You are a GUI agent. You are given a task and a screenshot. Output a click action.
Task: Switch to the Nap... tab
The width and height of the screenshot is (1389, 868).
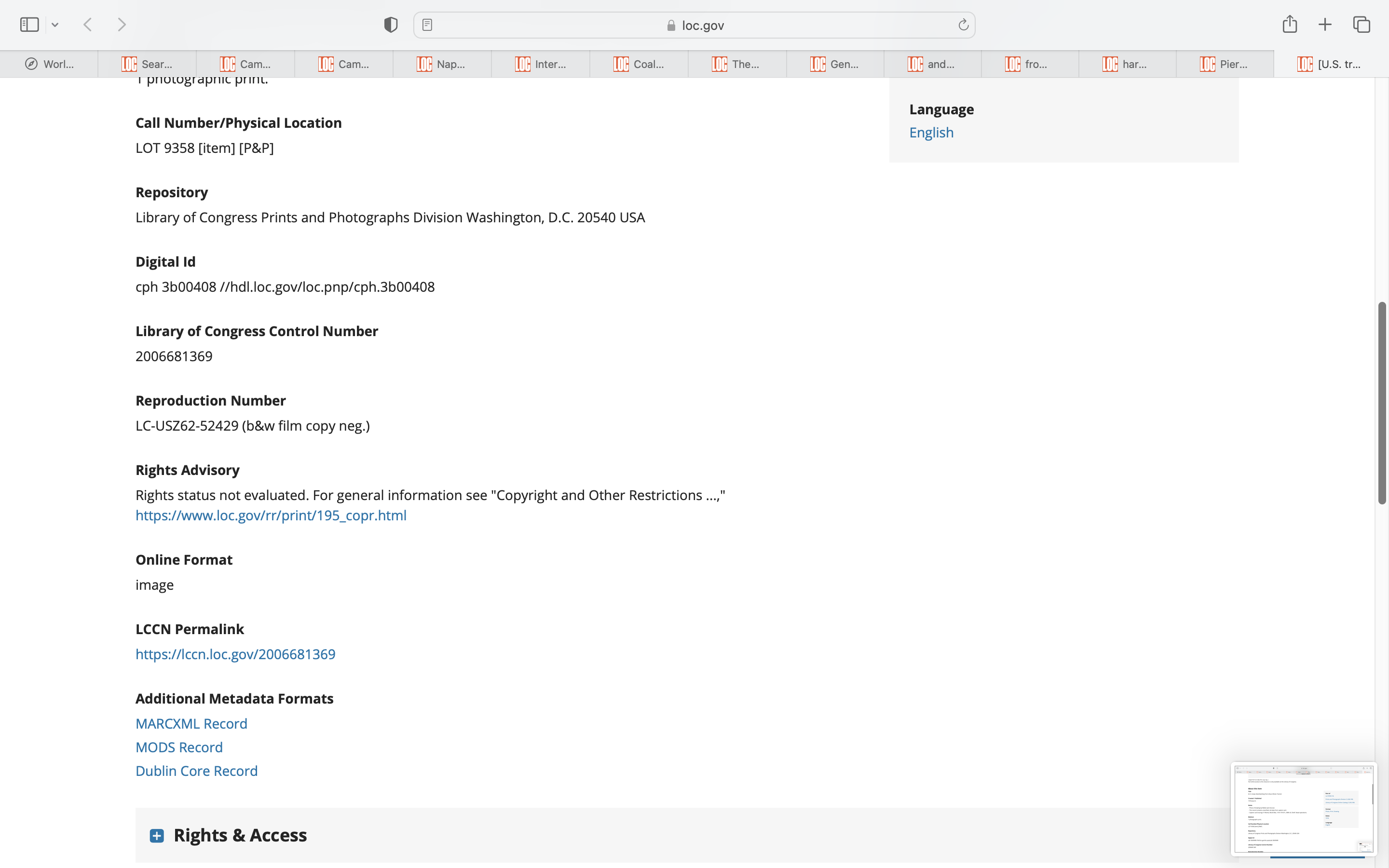click(x=441, y=64)
